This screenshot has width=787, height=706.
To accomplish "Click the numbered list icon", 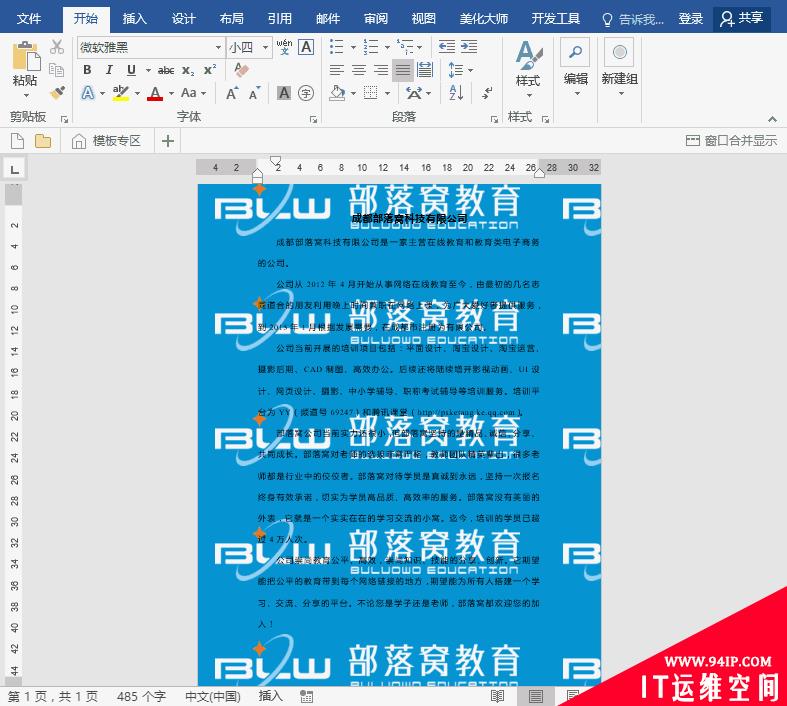I will pyautogui.click(x=370, y=47).
